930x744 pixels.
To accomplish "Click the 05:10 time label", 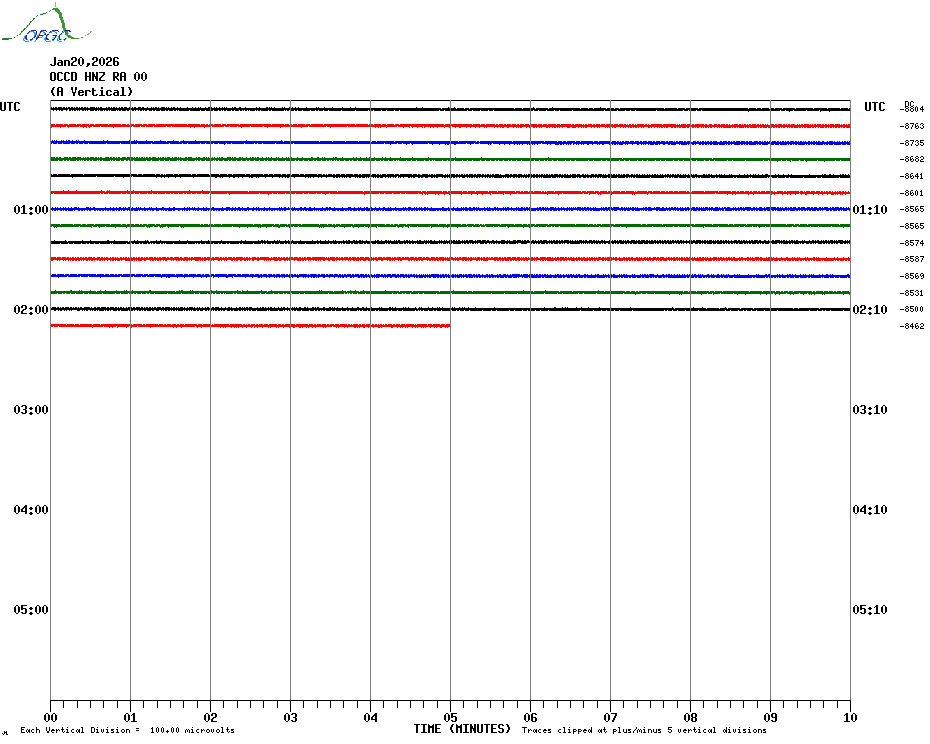I will (870, 609).
